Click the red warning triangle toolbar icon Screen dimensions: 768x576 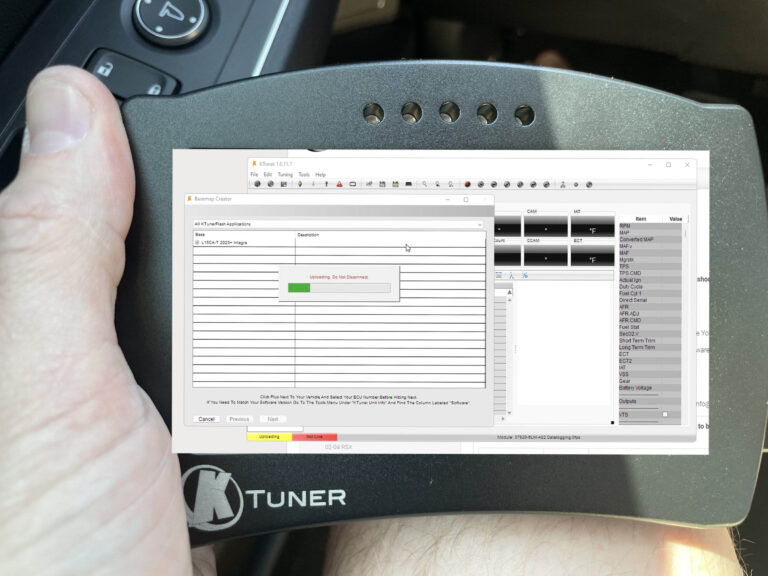[340, 184]
